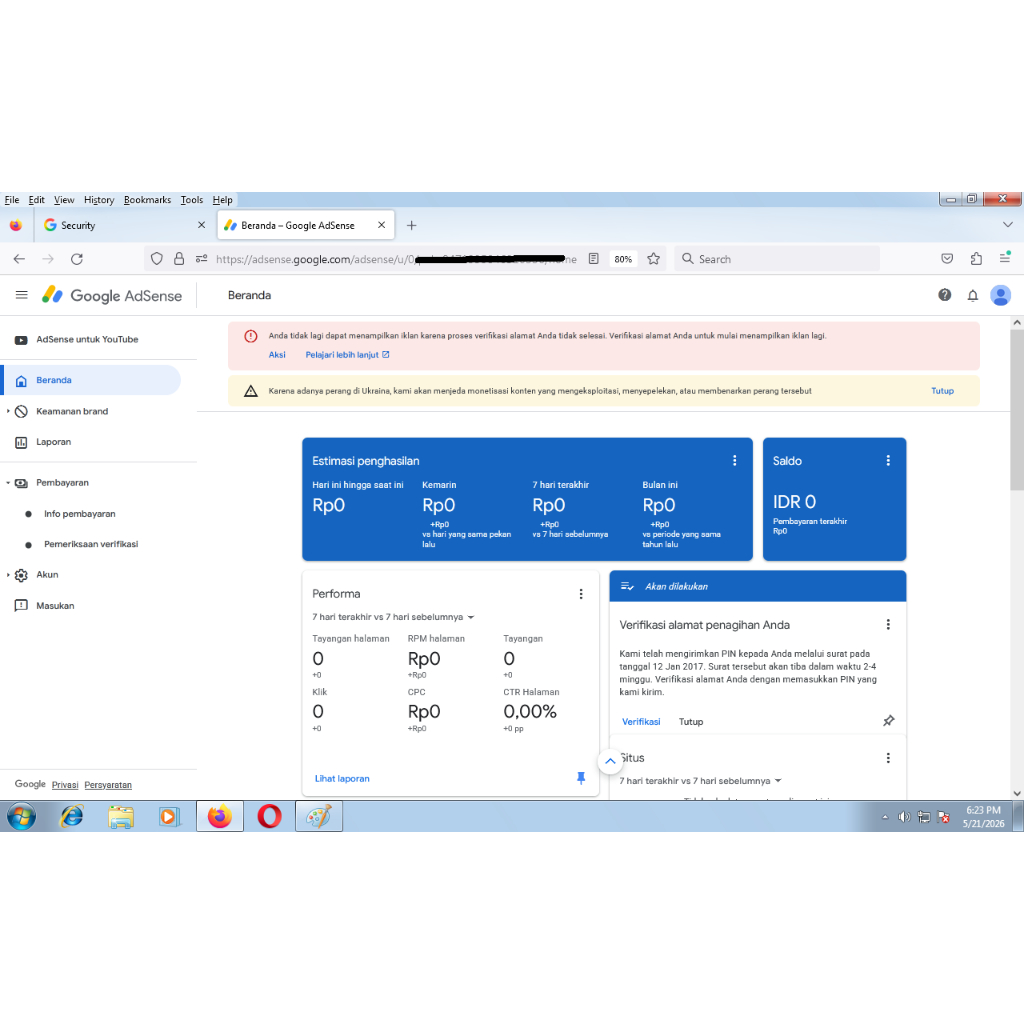Open the Firefox extensions puzzle icon
Viewport: 1024px width, 1024px height.
point(976,259)
